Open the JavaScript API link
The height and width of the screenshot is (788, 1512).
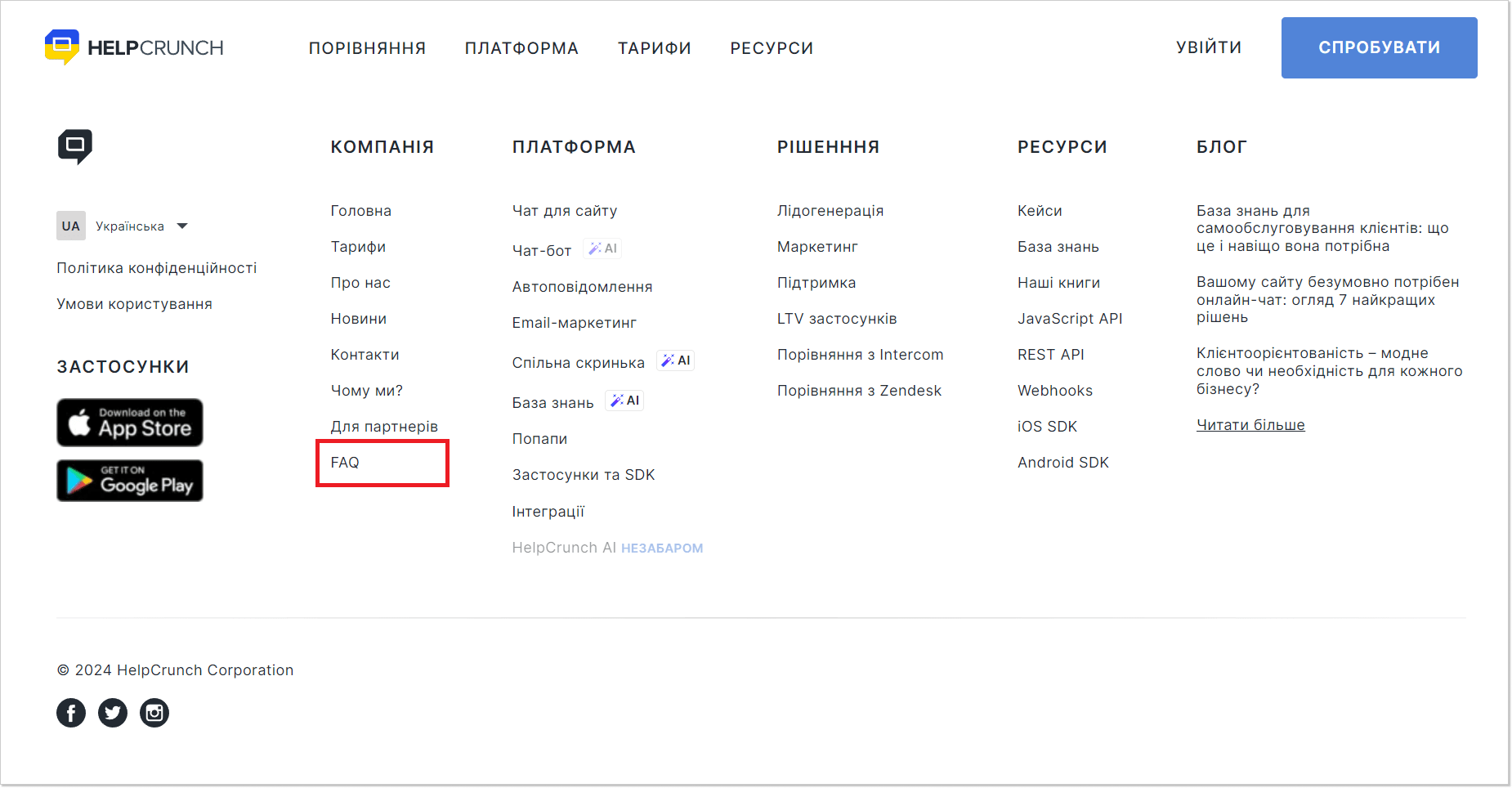point(1070,319)
